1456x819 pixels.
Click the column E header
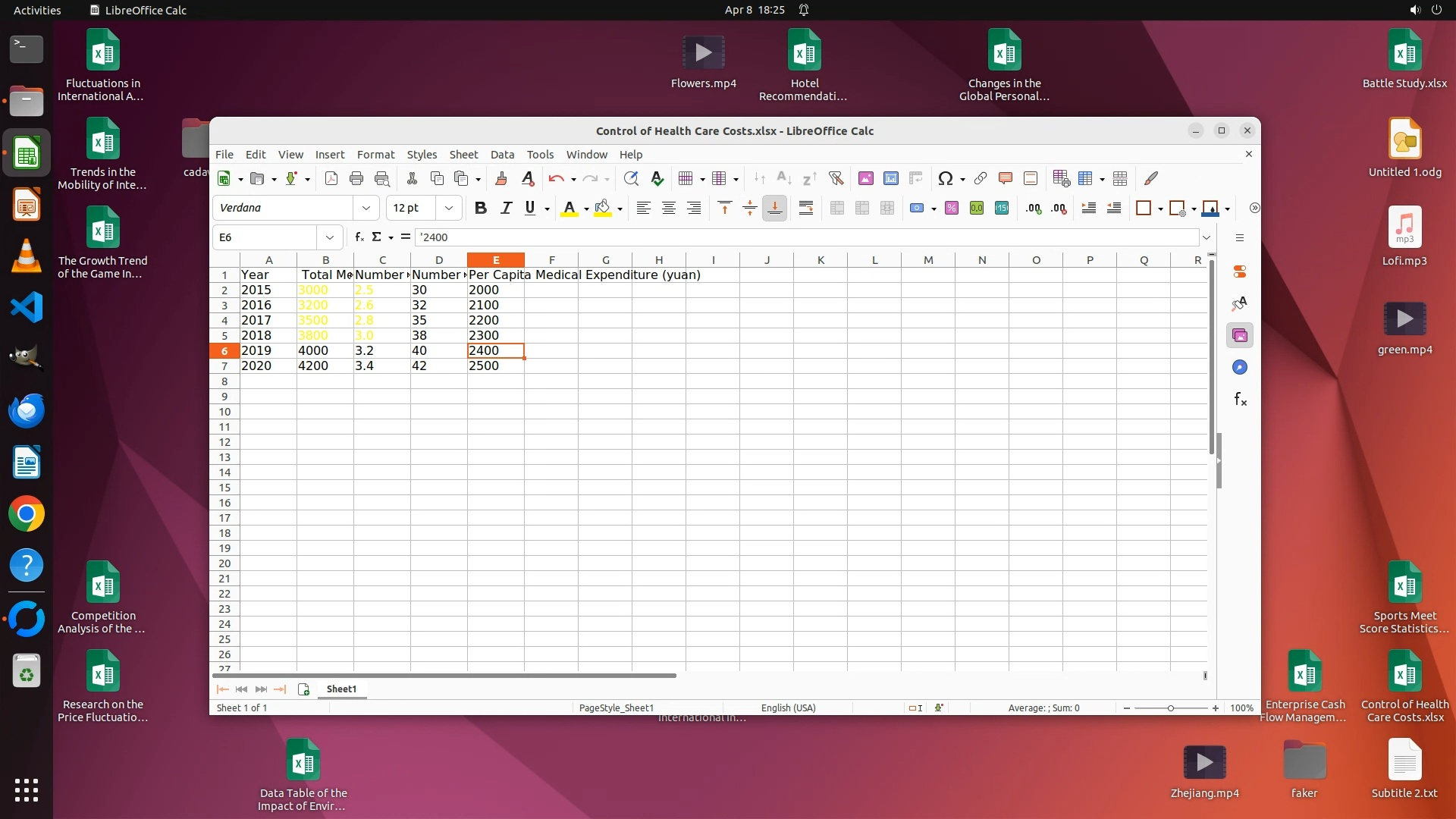[x=496, y=259]
